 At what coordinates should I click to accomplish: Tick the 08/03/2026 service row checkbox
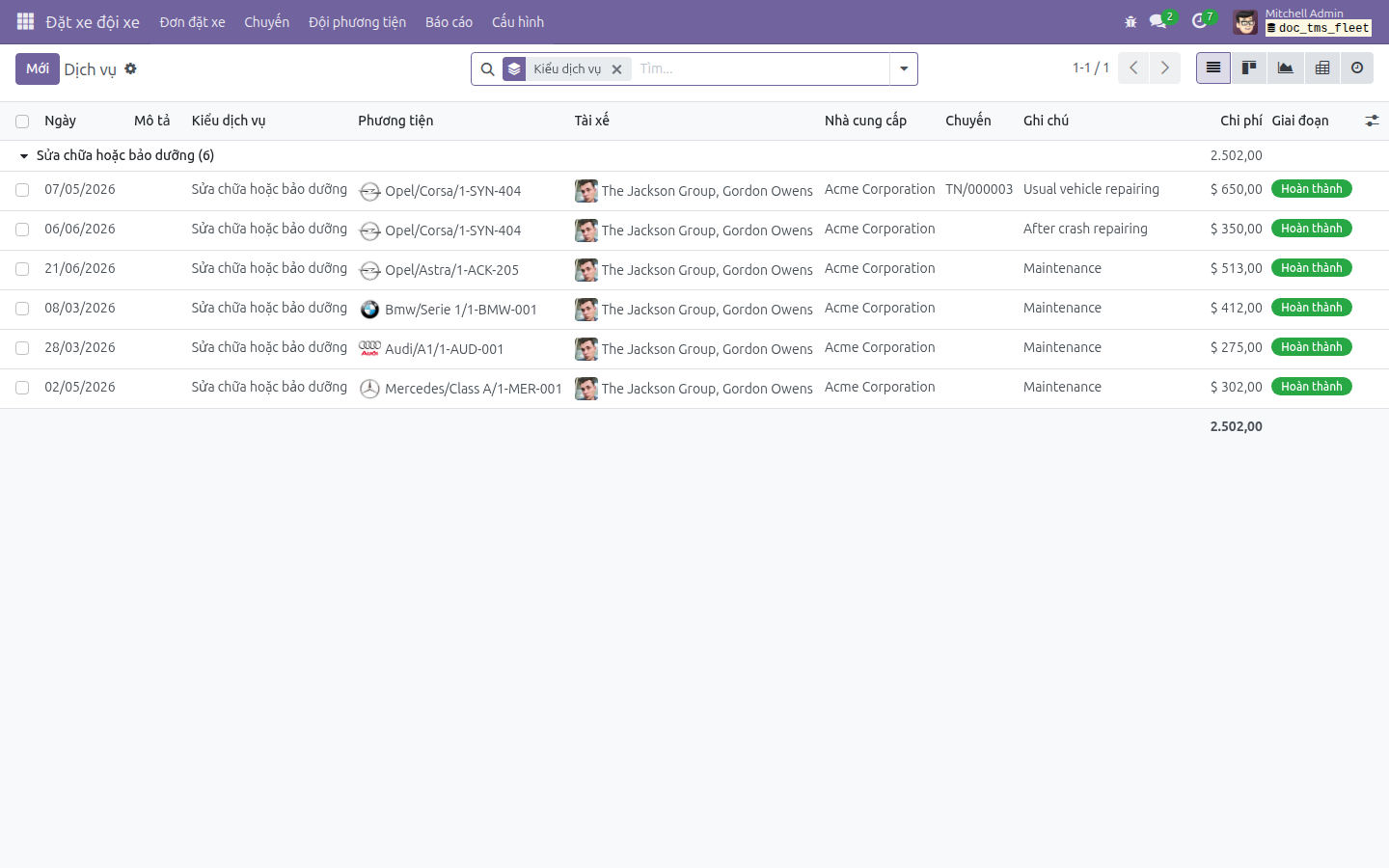22,309
